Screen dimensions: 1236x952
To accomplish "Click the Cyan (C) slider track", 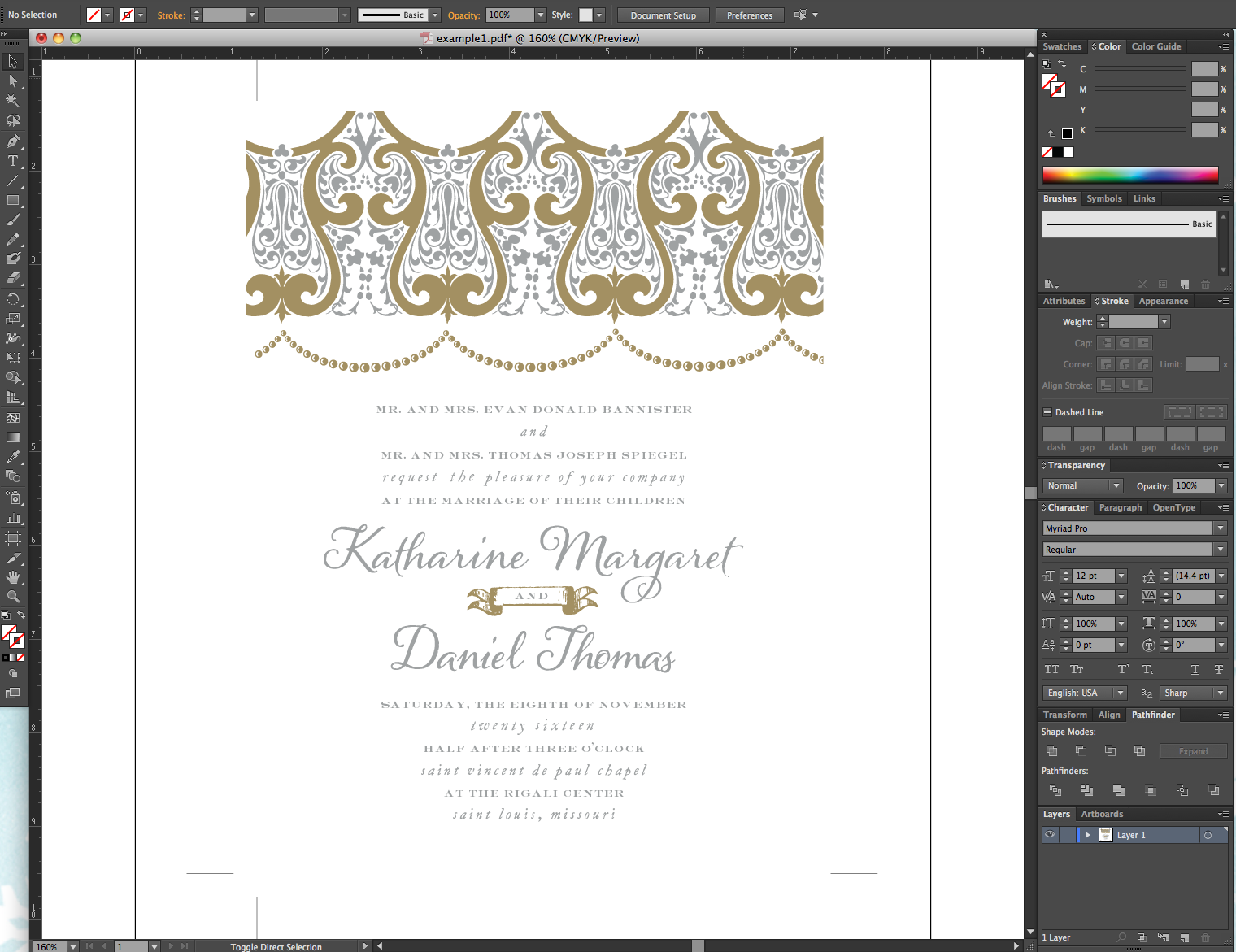I will point(1139,69).
